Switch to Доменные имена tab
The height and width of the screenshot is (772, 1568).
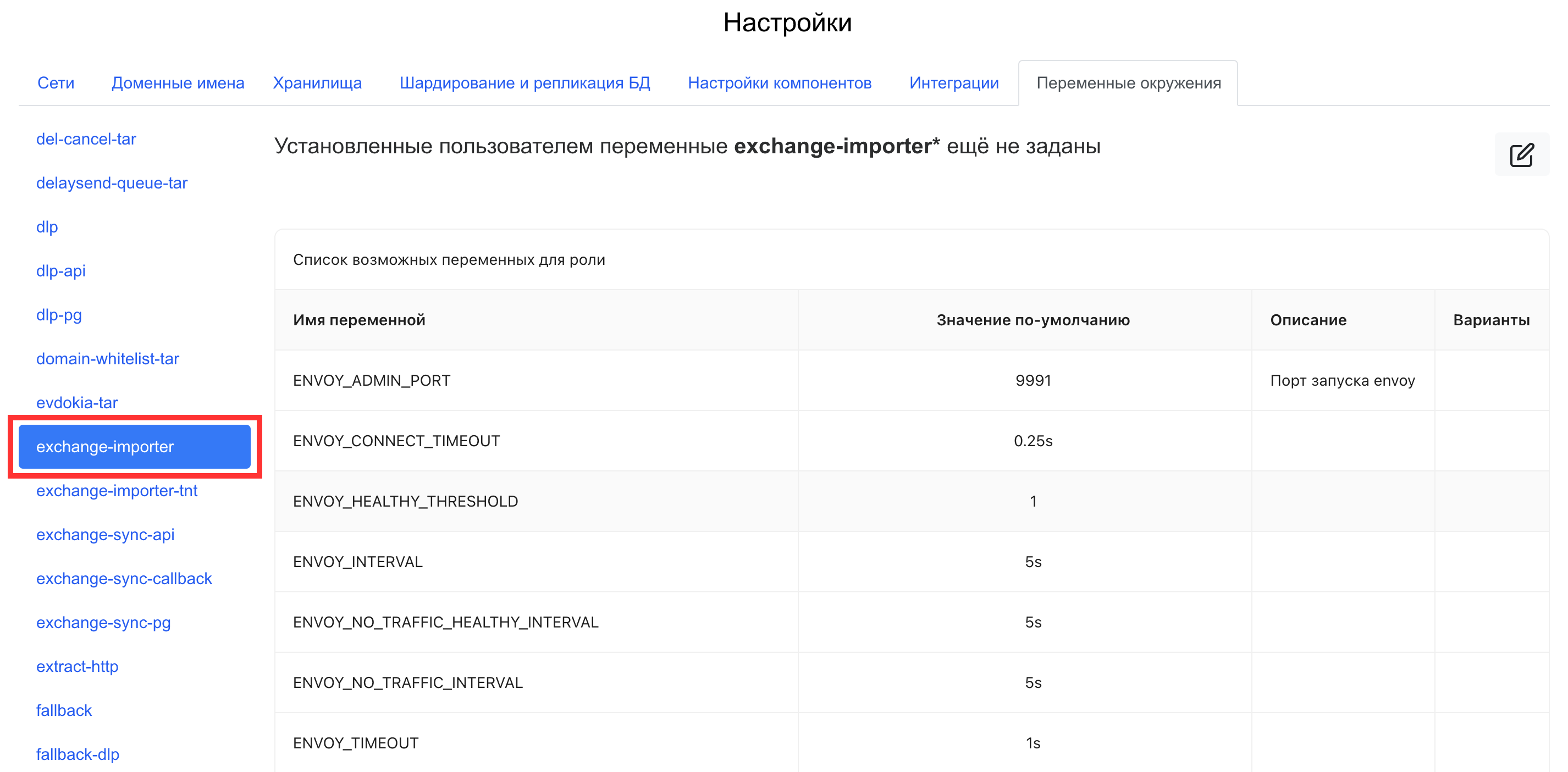[x=178, y=83]
